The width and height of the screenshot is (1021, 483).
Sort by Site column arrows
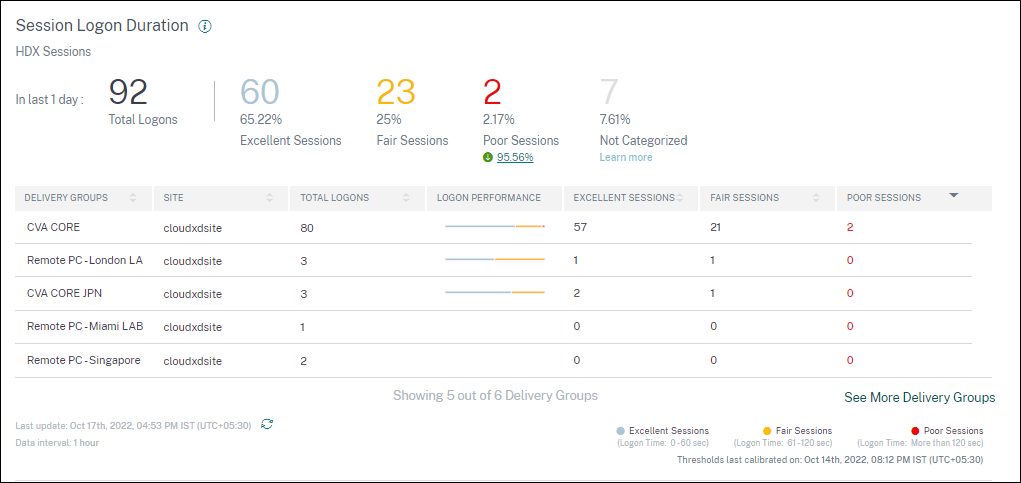point(270,198)
